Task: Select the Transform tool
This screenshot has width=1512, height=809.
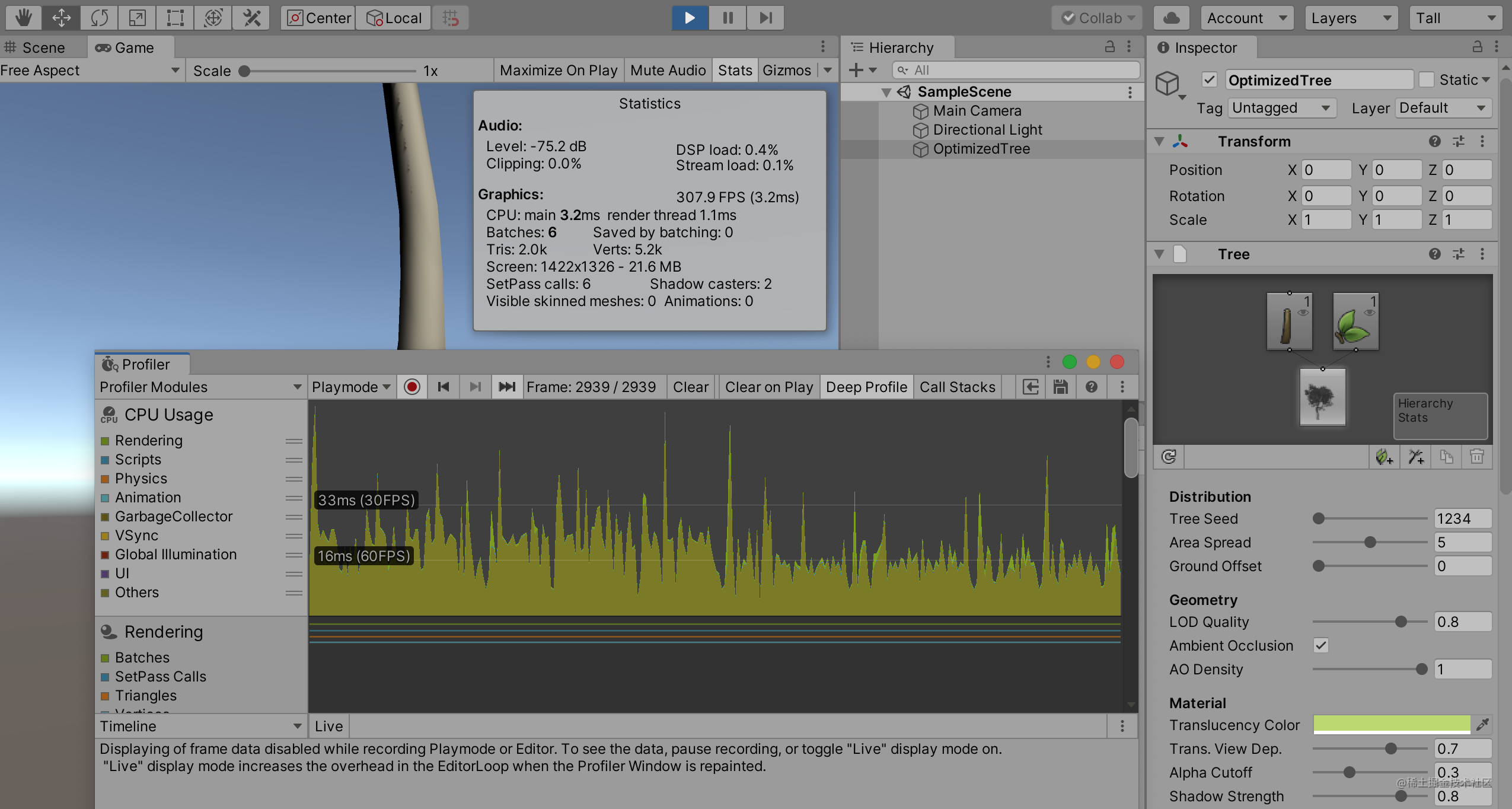Action: pyautogui.click(x=213, y=18)
